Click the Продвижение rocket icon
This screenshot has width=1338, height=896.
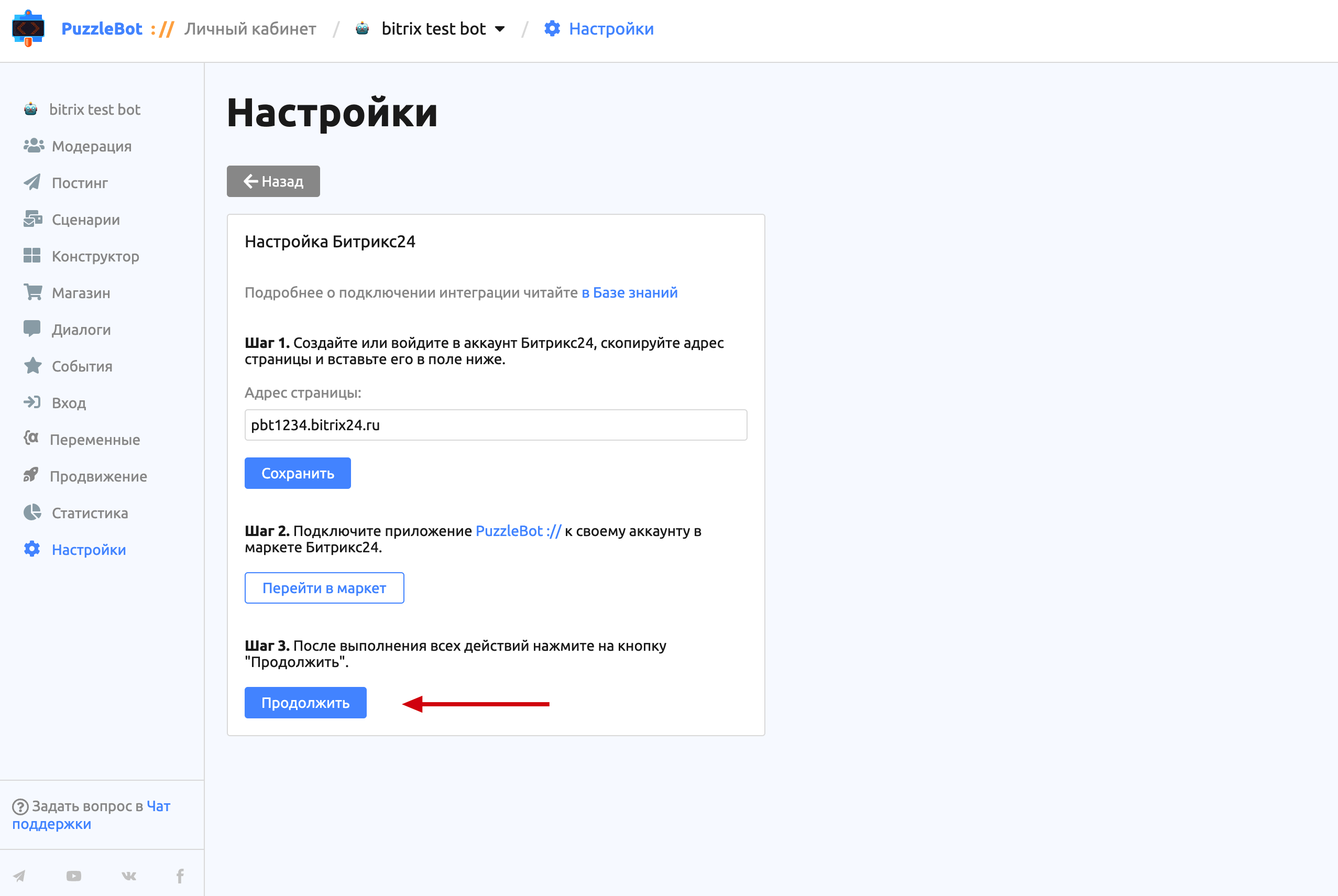31,475
